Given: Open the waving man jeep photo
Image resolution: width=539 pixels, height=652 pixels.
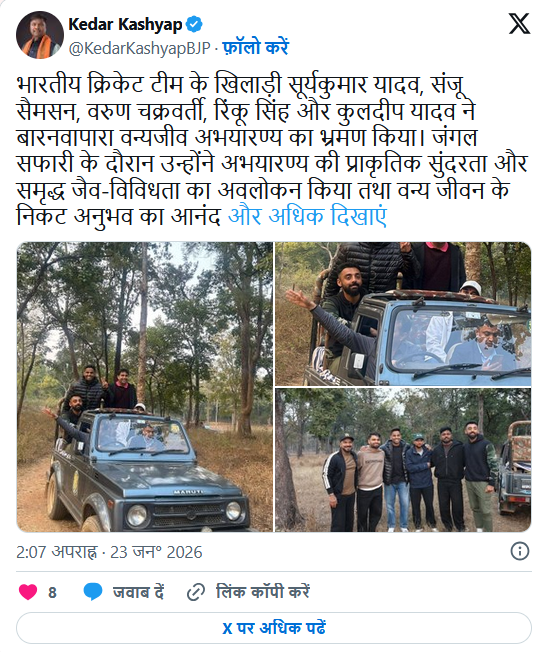Looking at the screenshot, I should [x=403, y=314].
